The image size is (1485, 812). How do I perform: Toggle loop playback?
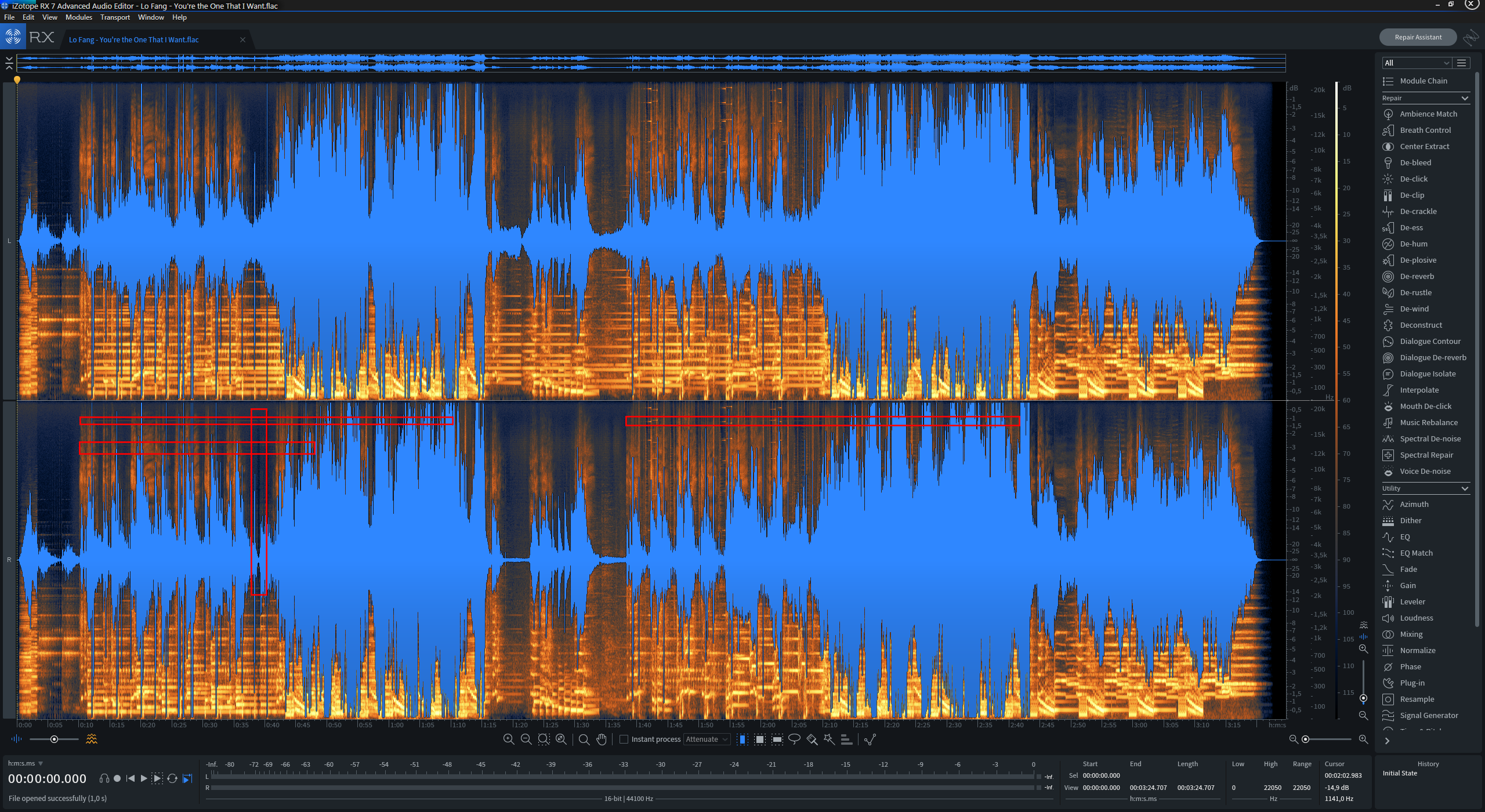coord(172,778)
